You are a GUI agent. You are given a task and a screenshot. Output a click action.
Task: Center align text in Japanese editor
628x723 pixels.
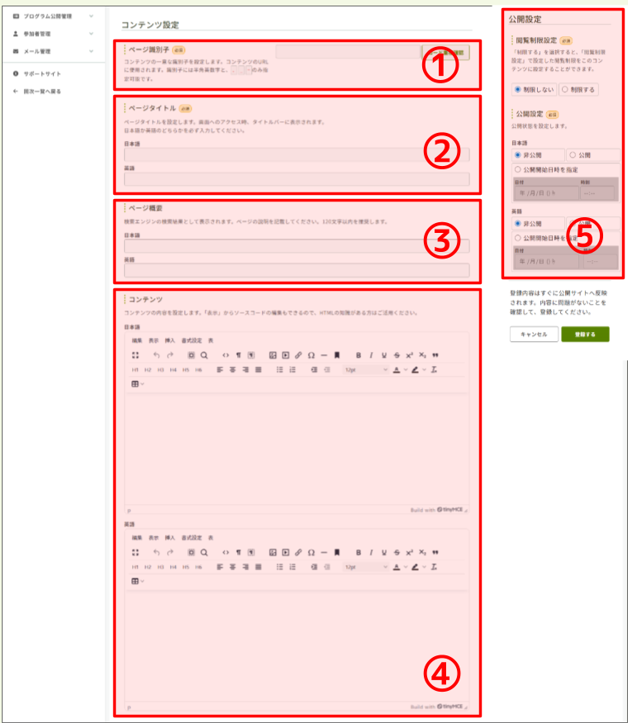point(232,370)
